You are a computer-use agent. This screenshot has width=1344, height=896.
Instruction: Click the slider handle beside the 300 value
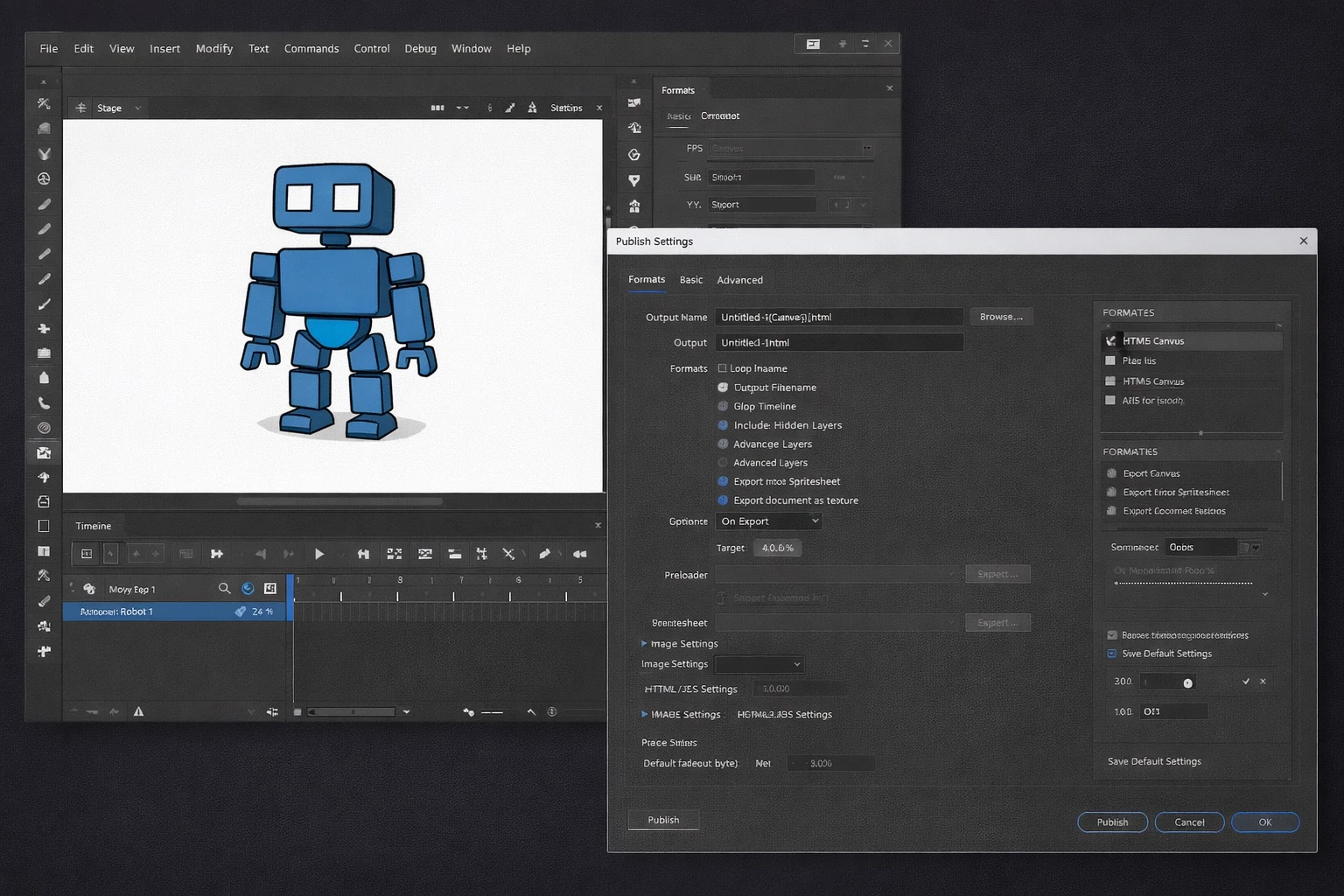pyautogui.click(x=1187, y=682)
